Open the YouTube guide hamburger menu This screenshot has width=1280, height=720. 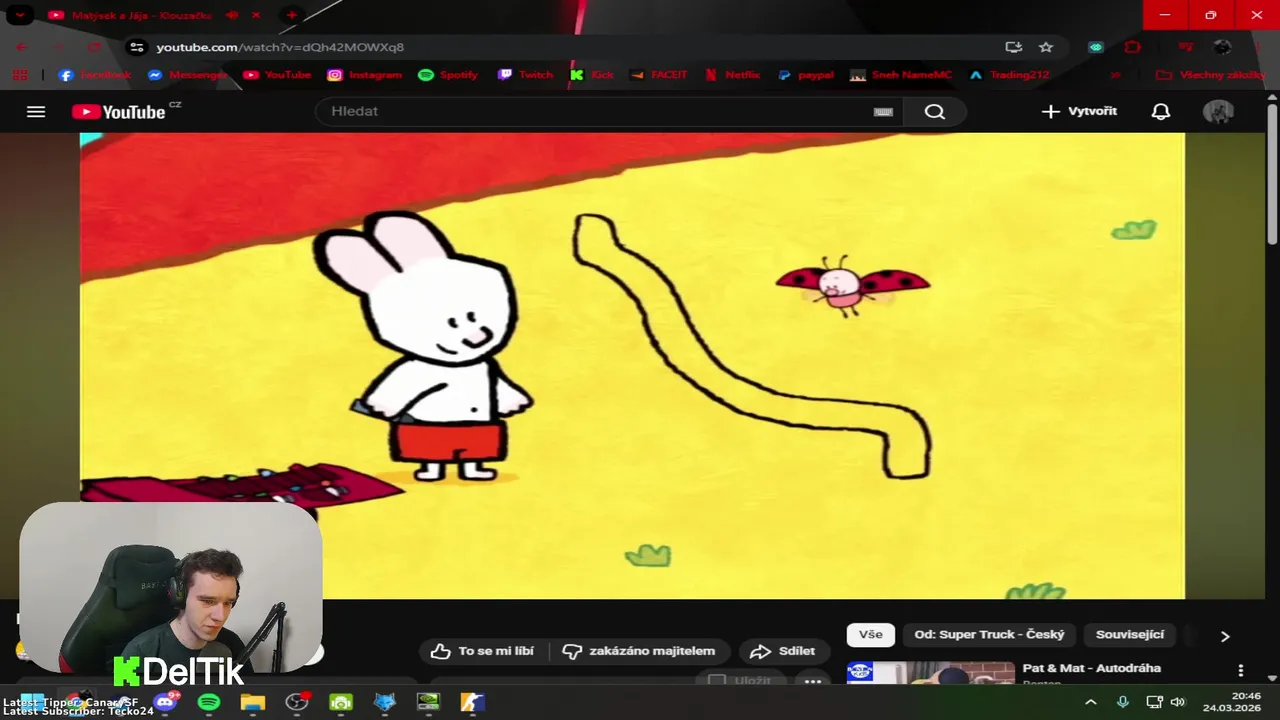click(36, 112)
